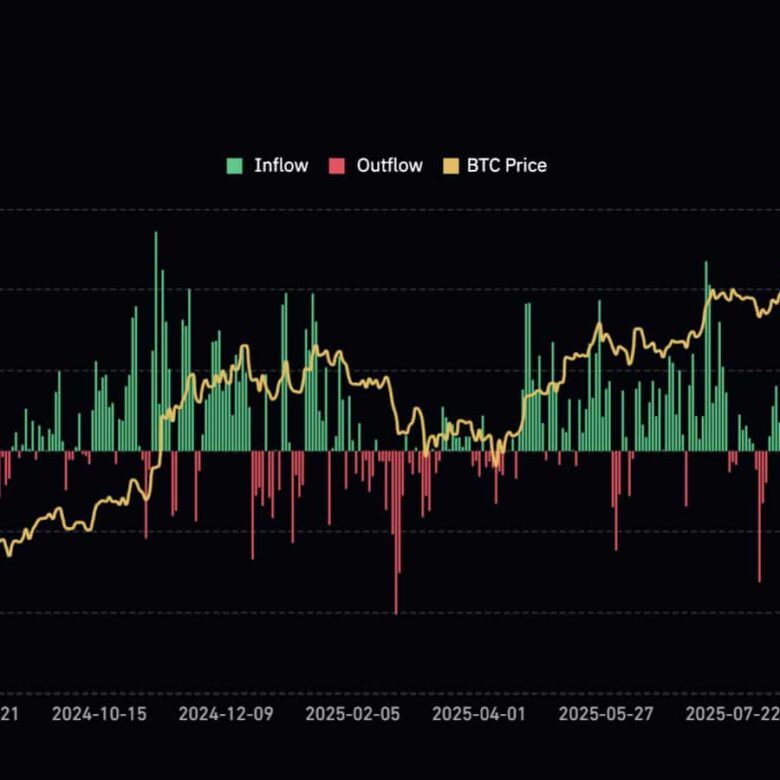Click the green Inflow legend swatch
Screen dimensions: 780x780
coord(234,166)
